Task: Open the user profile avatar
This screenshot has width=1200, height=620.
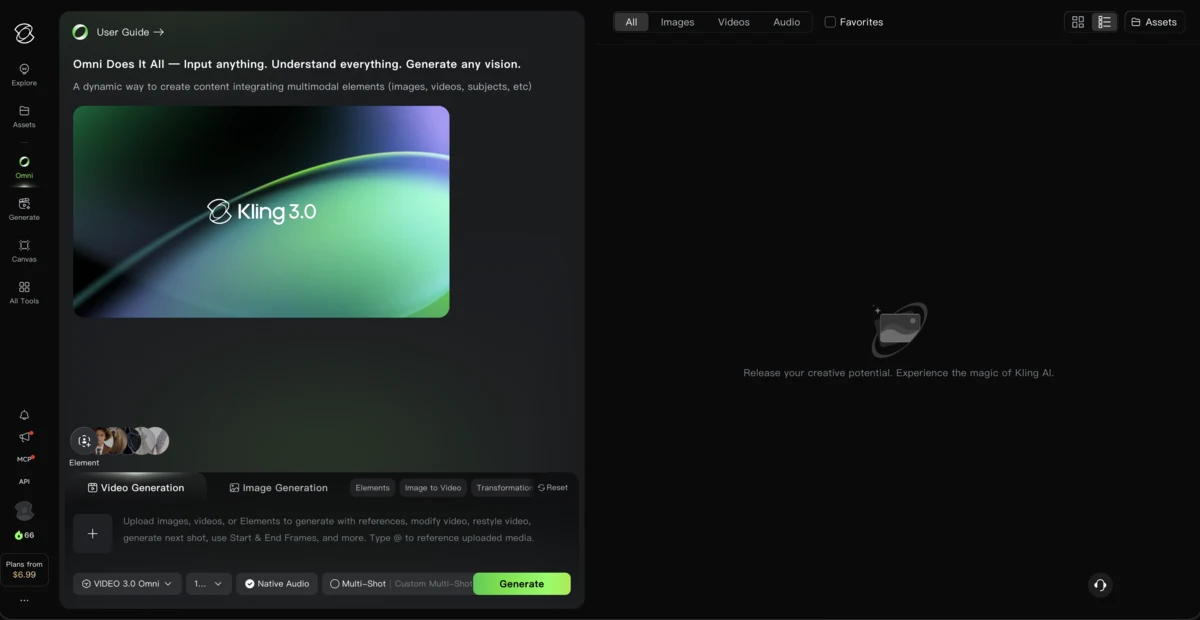Action: pos(24,511)
